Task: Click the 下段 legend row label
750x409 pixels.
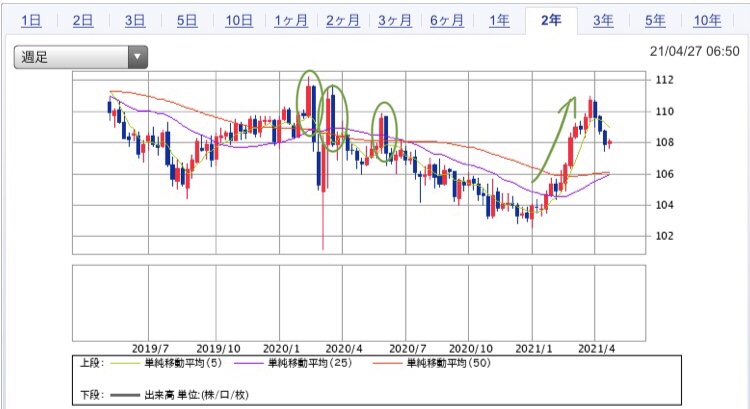Action: 92,395
